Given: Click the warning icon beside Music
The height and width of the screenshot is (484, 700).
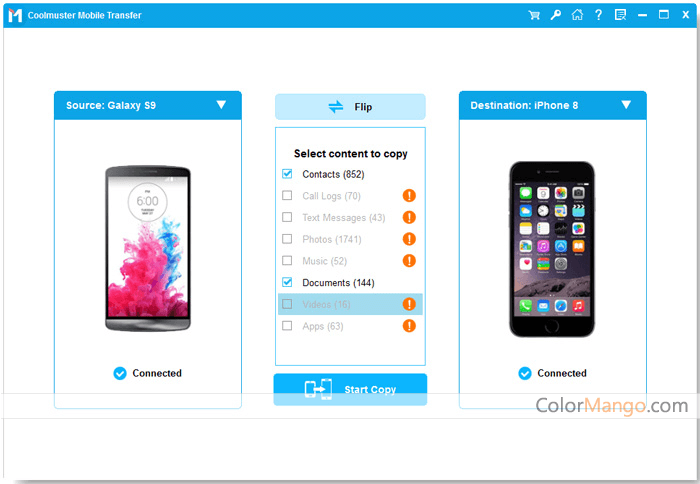Looking at the screenshot, I should click(x=409, y=261).
